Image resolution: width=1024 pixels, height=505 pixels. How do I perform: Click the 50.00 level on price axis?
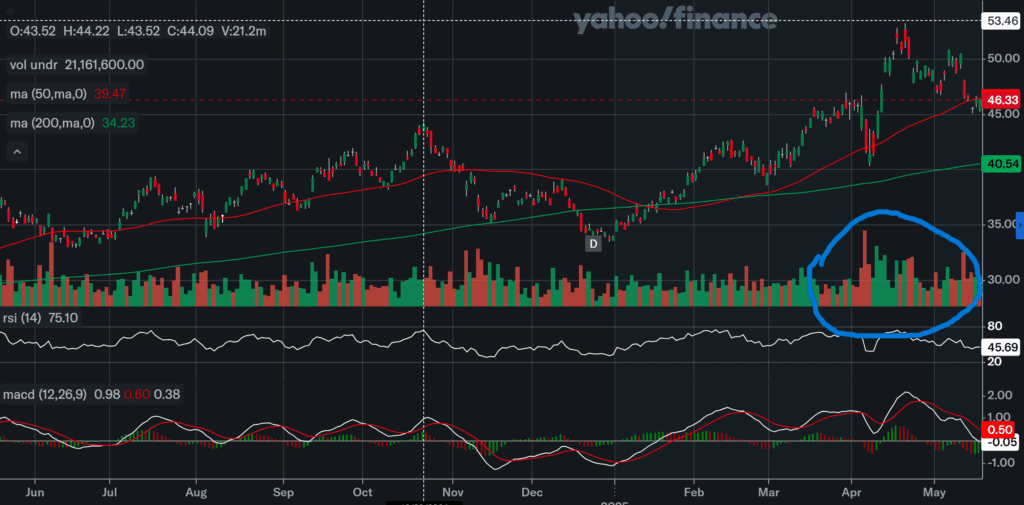pos(1001,58)
